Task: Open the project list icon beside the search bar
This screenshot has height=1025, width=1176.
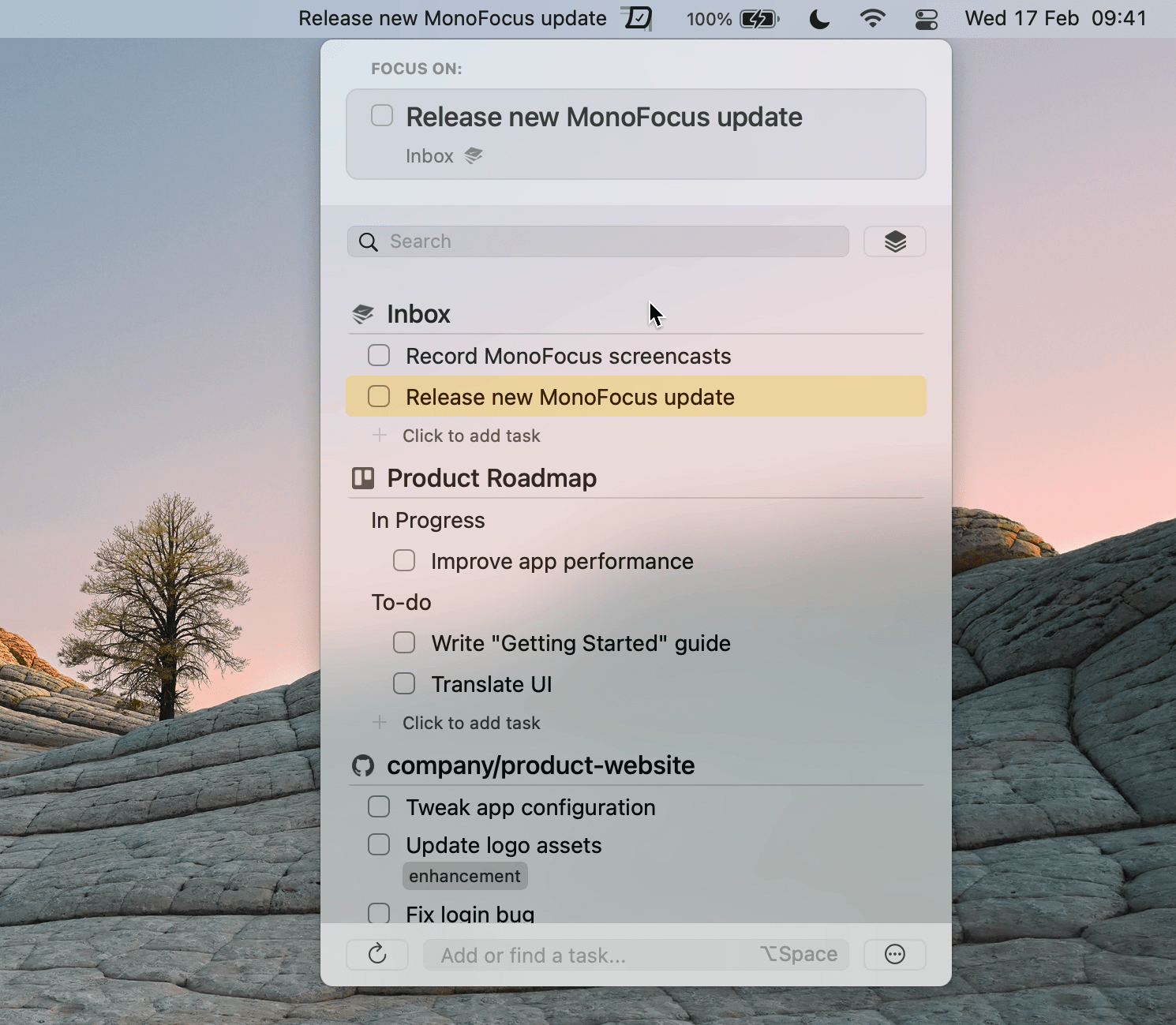Action: 894,241
